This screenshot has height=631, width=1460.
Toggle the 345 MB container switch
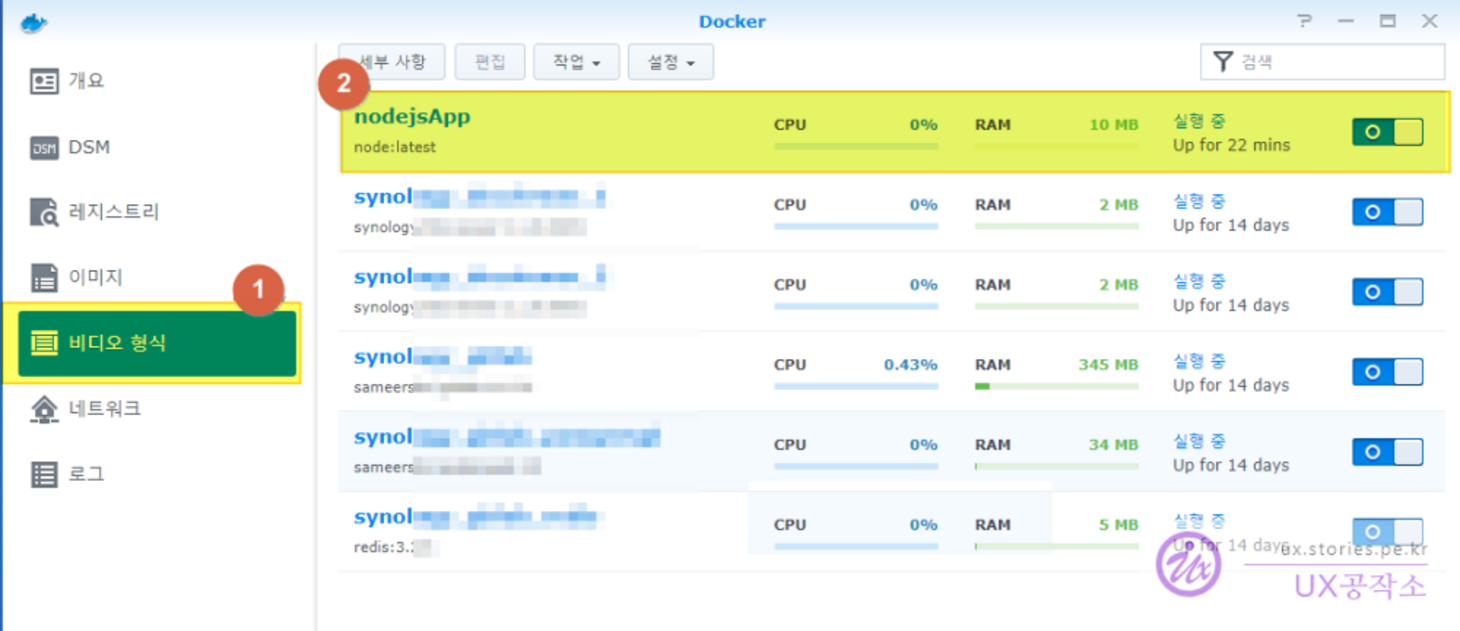click(x=1387, y=372)
